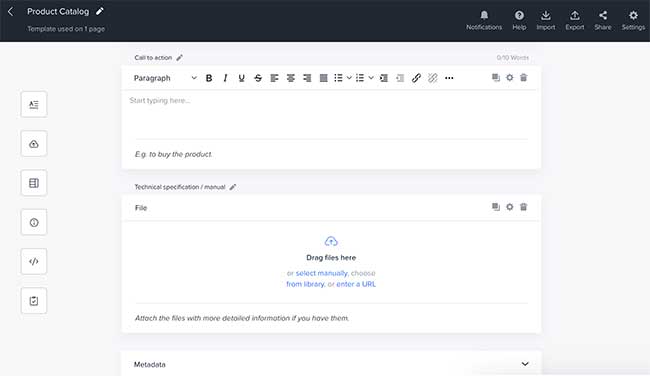
Task: Remove link from text
Action: (433, 78)
